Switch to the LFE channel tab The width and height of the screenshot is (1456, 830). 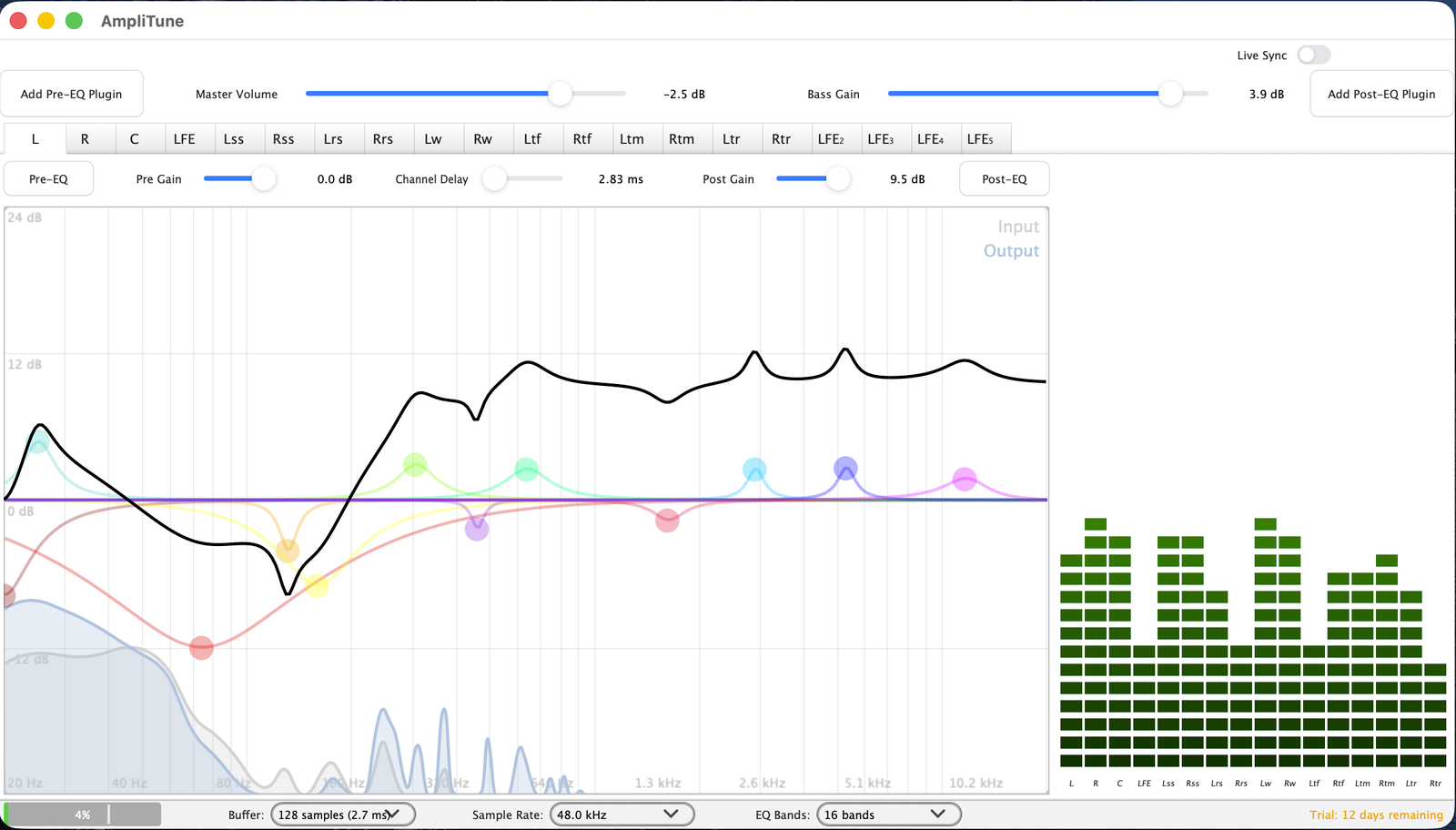(184, 139)
